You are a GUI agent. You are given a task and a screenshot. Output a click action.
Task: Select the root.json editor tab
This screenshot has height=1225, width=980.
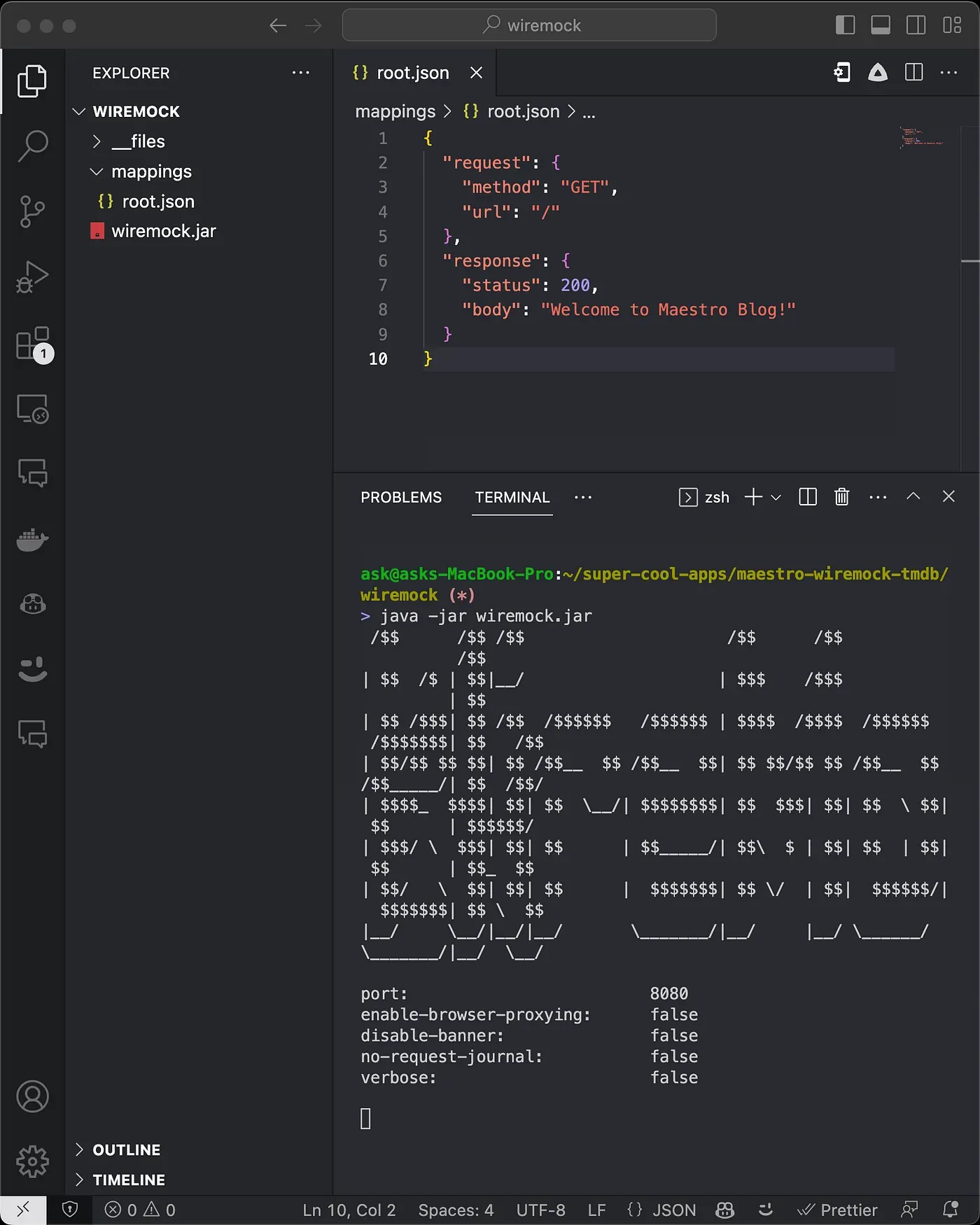(x=412, y=73)
